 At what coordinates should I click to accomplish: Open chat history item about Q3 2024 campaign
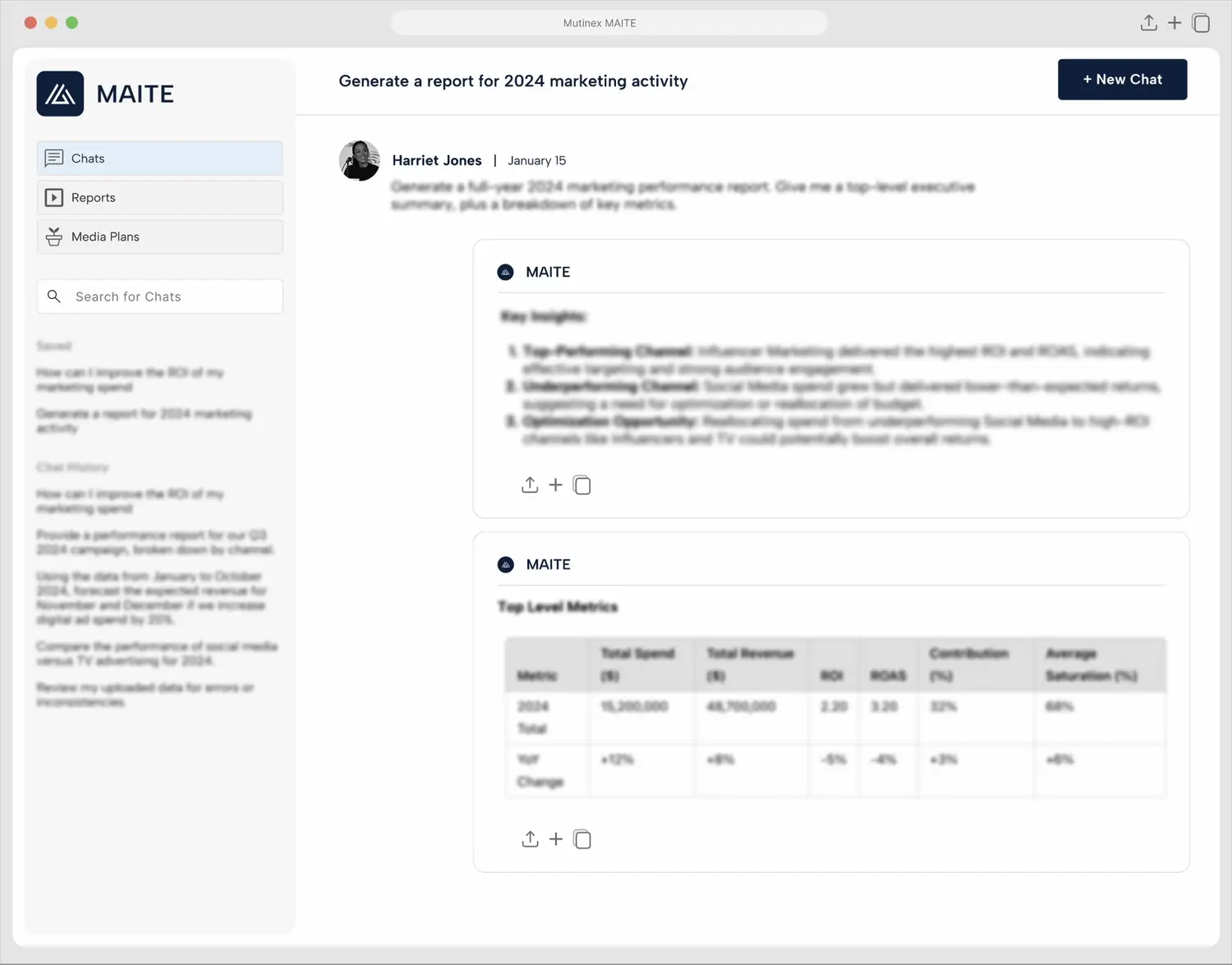pyautogui.click(x=154, y=542)
